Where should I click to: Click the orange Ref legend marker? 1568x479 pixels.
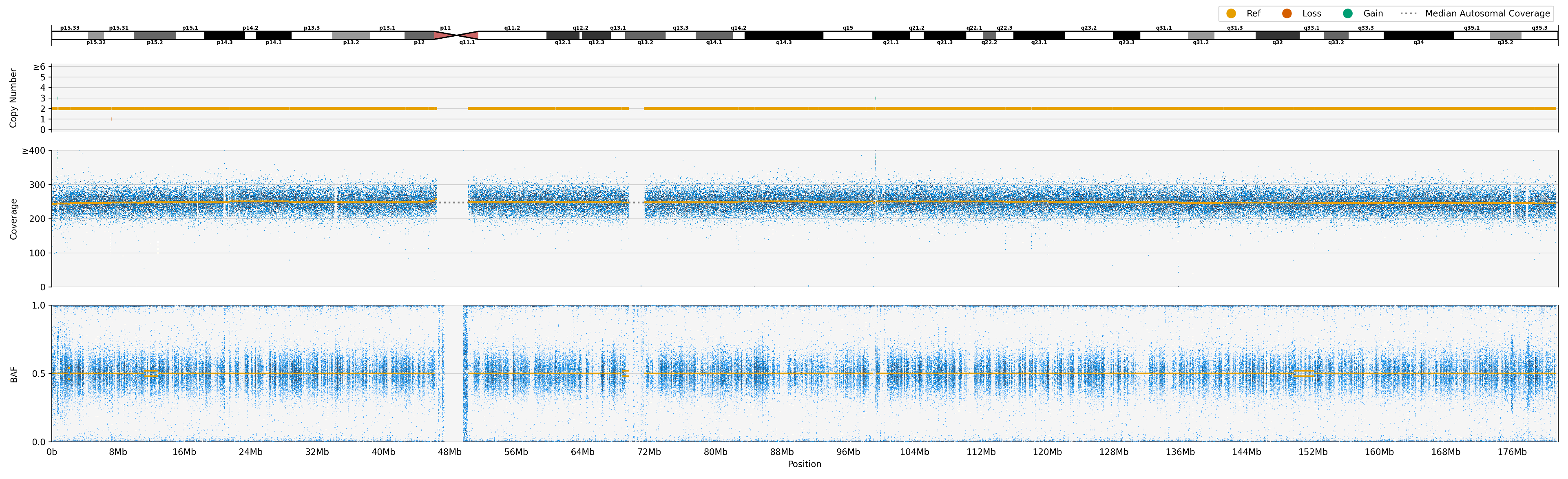(x=1231, y=13)
